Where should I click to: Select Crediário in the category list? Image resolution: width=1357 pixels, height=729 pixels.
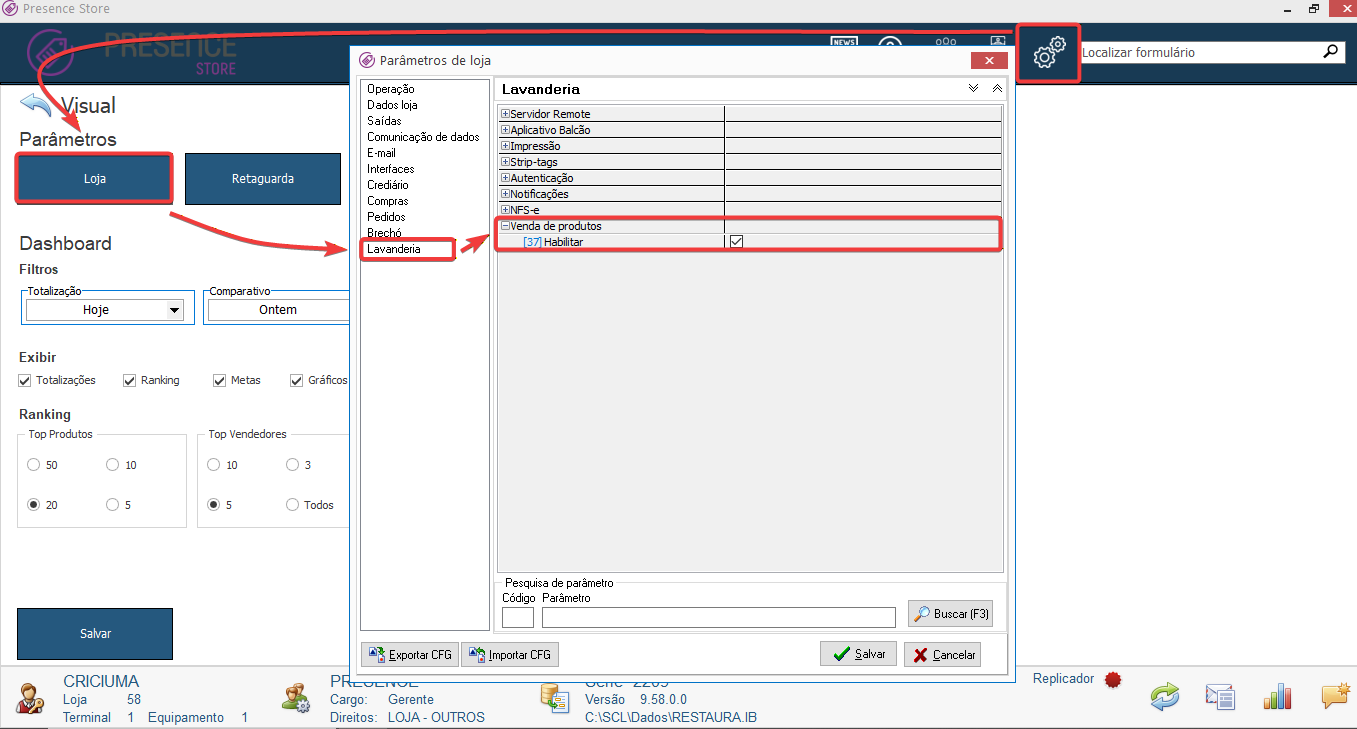[387, 185]
